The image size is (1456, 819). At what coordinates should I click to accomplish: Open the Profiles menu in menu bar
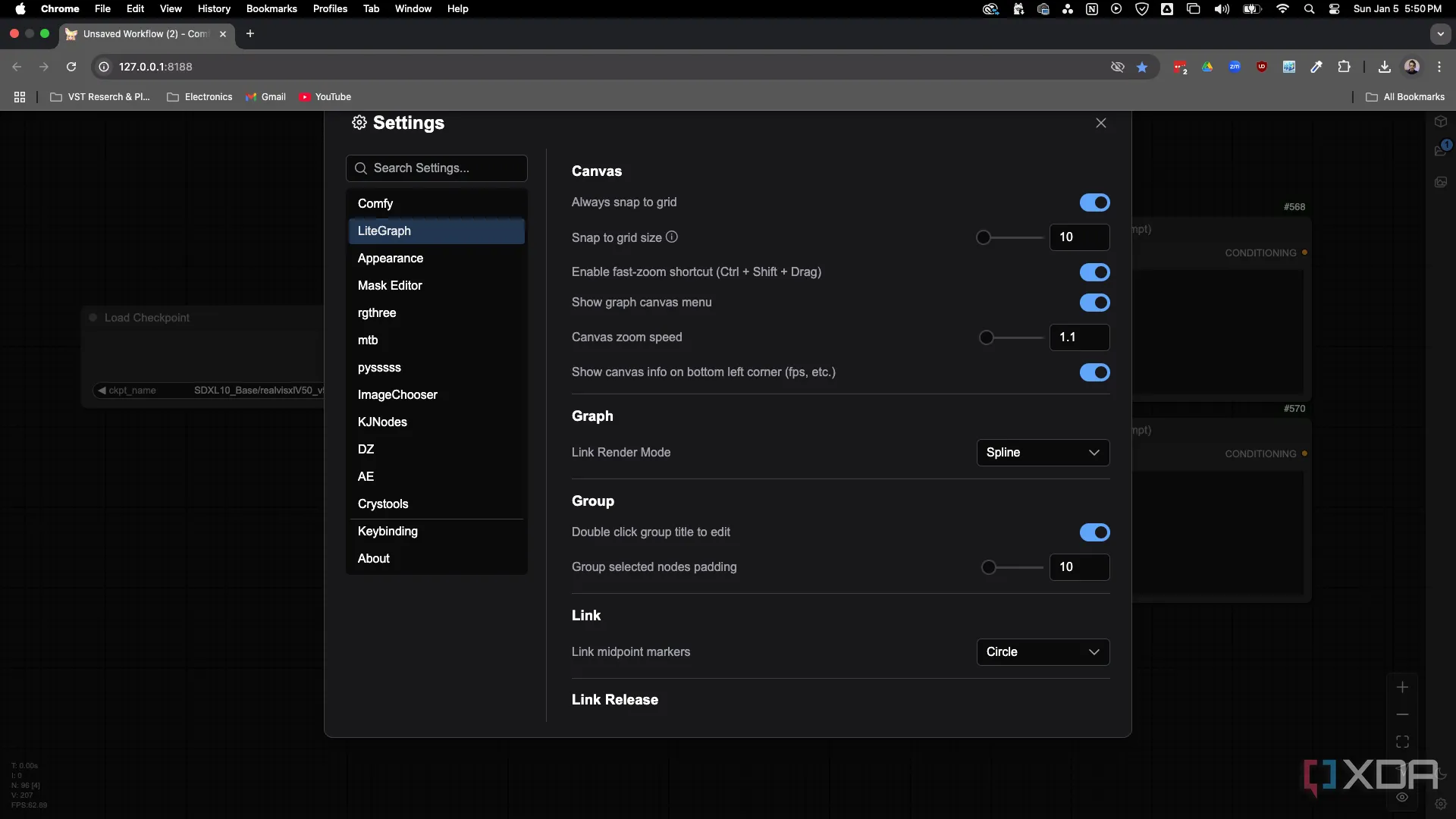tap(330, 9)
